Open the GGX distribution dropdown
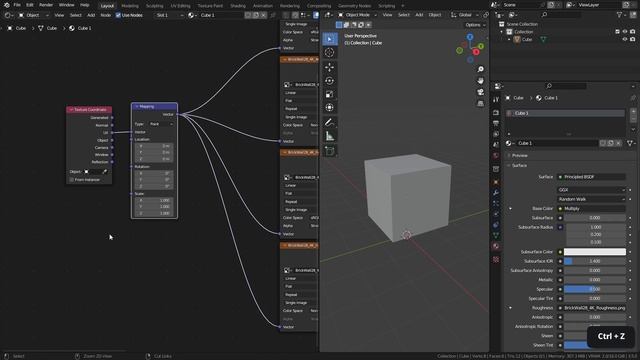The image size is (640, 360). pos(591,190)
